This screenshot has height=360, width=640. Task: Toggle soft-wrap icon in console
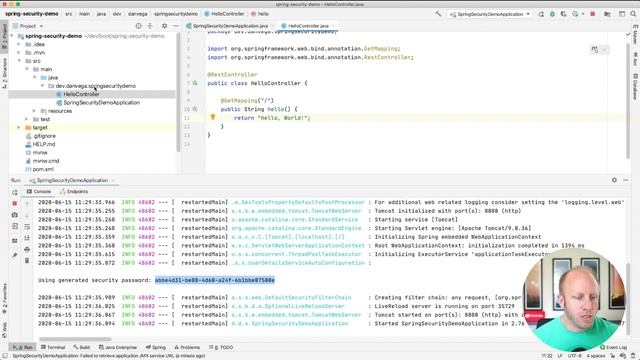(27, 227)
